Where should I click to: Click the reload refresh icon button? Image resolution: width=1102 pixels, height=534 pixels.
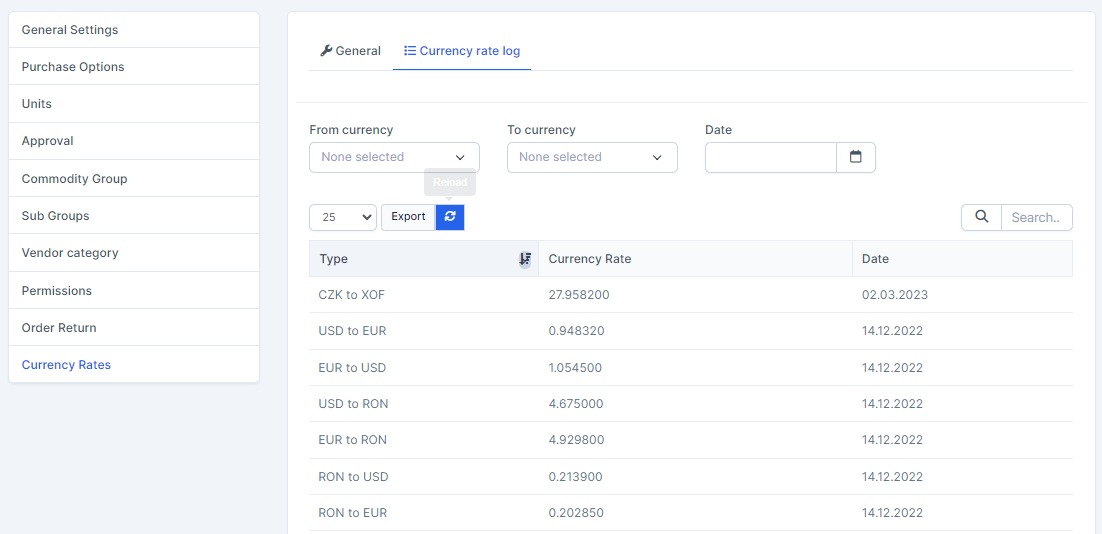[450, 217]
